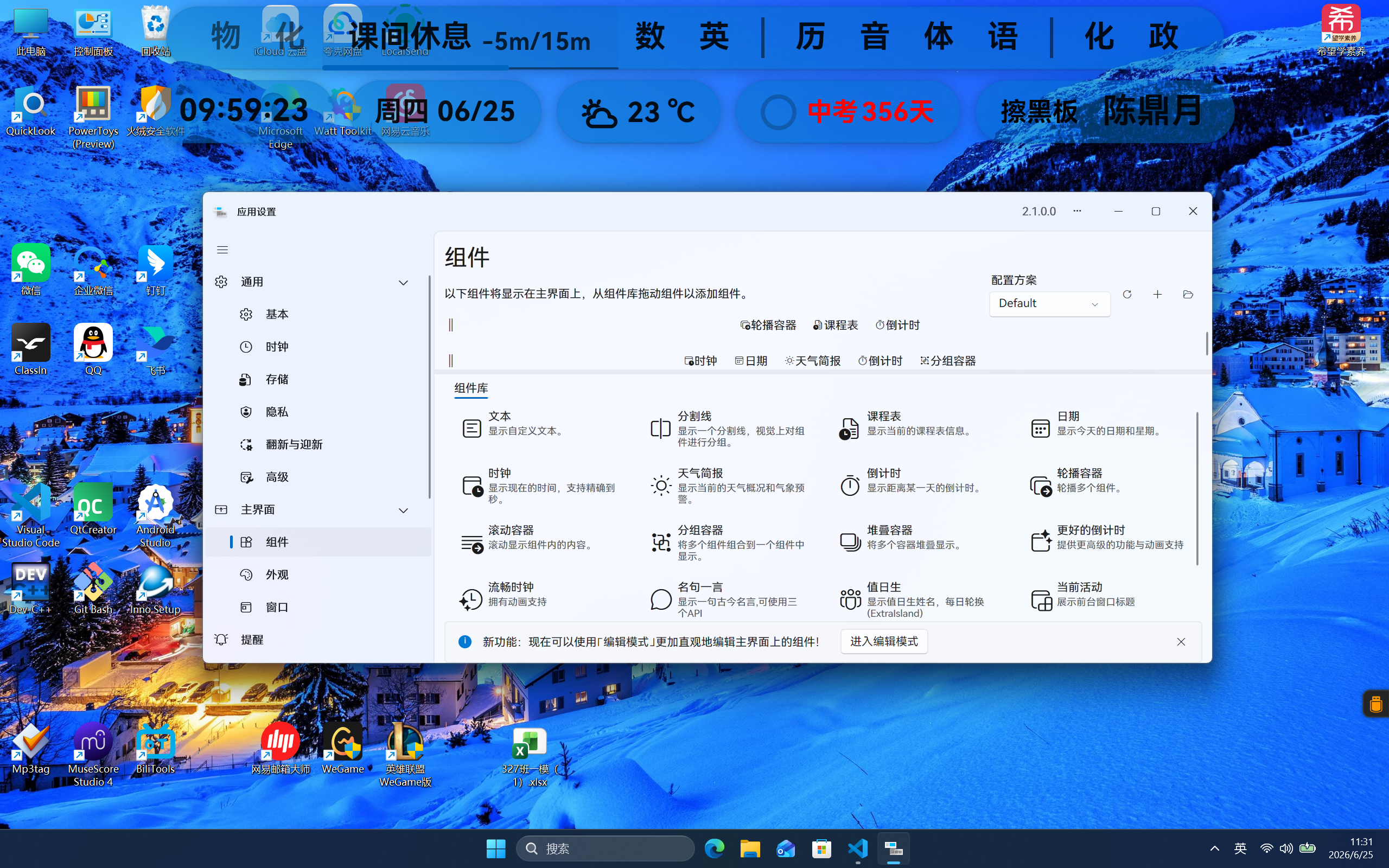Pick the 当前活动 active window component
1389x868 pixels.
pos(1108,599)
